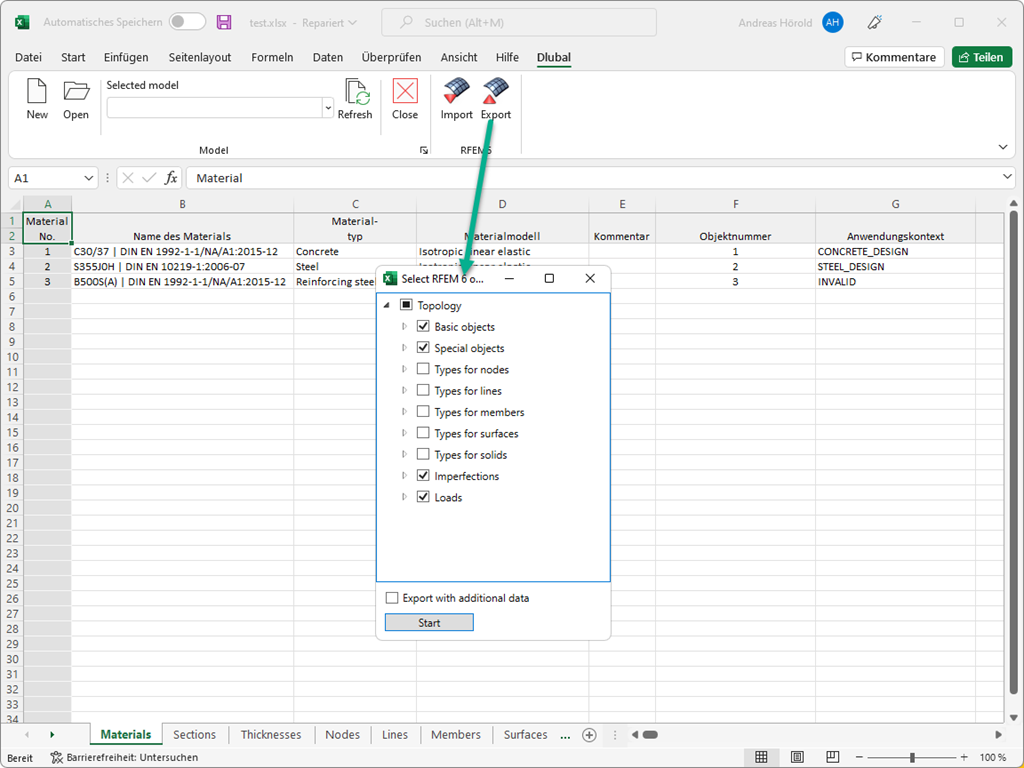The width and height of the screenshot is (1024, 768).
Task: Open the Selected model dropdown
Action: (x=326, y=107)
